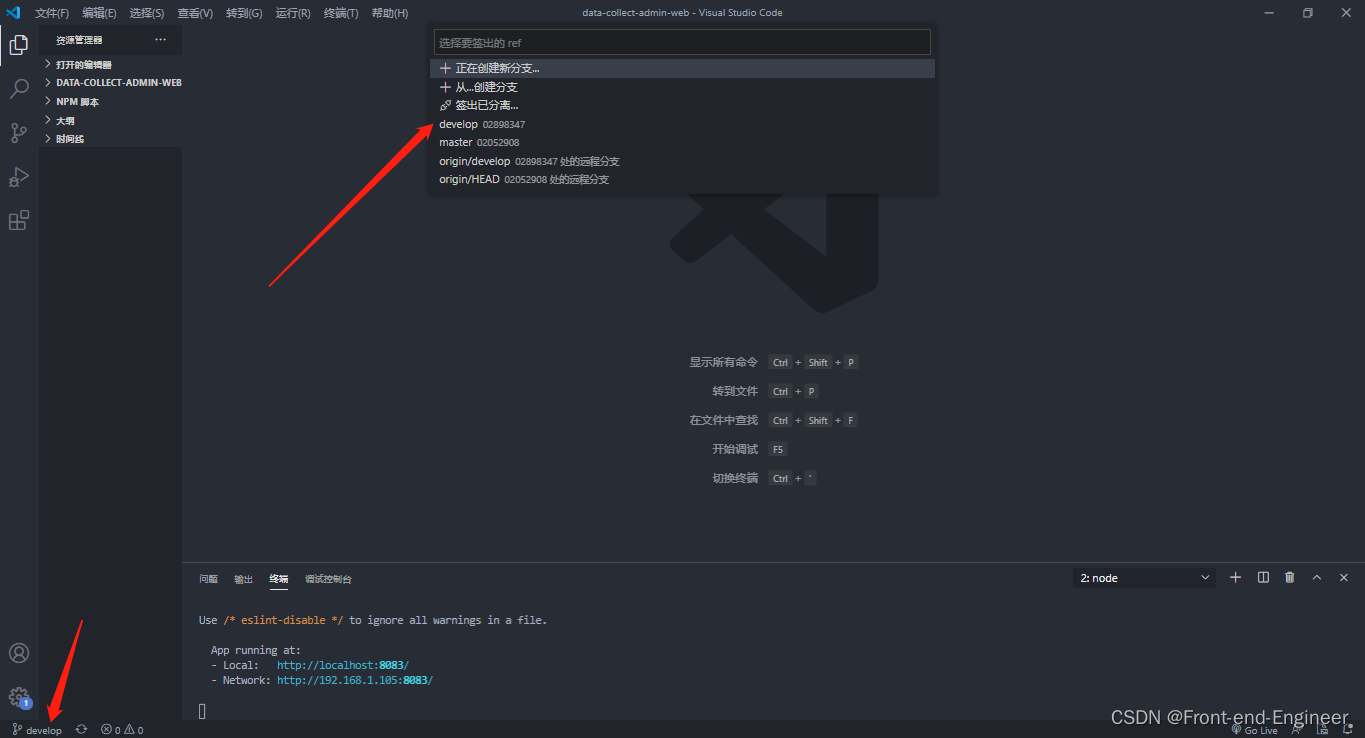Open the 192.168.1.105:8083 network link
This screenshot has height=738, width=1365.
pyautogui.click(x=355, y=680)
